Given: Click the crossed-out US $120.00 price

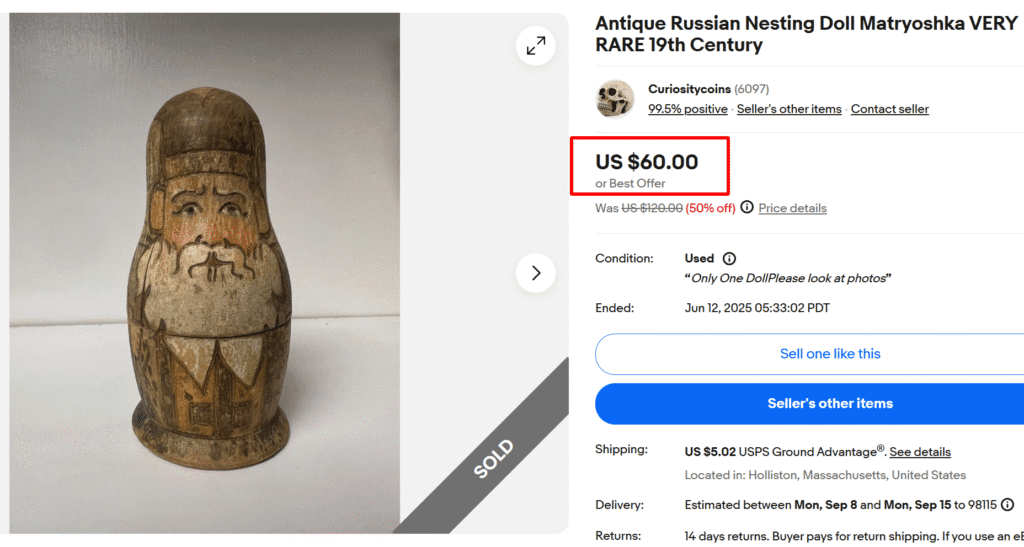Looking at the screenshot, I should (652, 208).
